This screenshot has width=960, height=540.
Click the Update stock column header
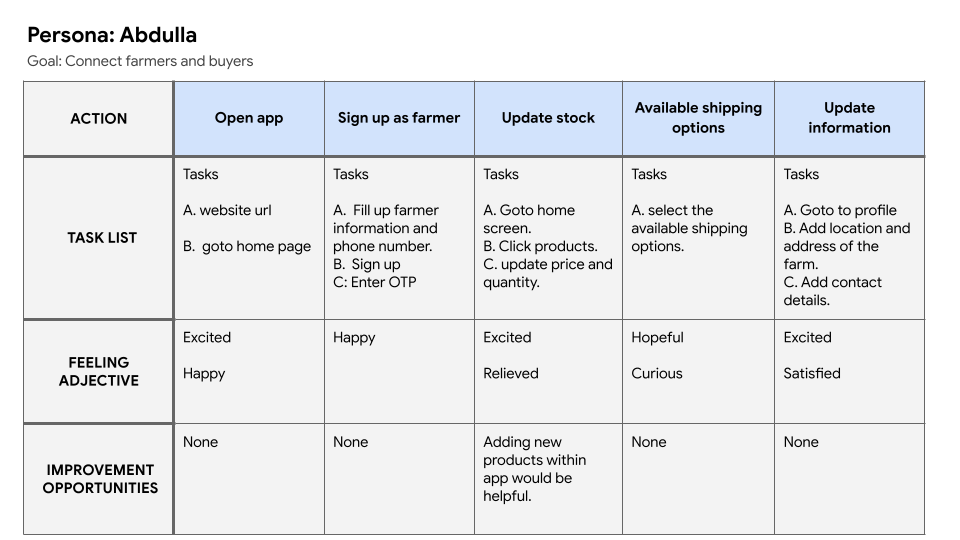pos(549,119)
